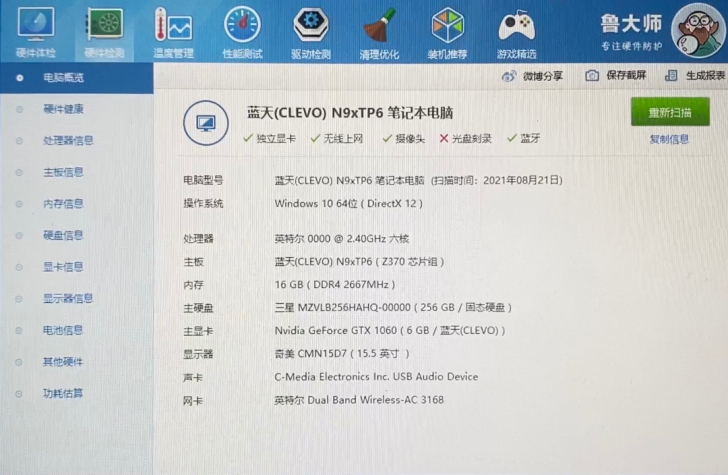Open the 性能测试 performance test gauge icon

(242, 24)
